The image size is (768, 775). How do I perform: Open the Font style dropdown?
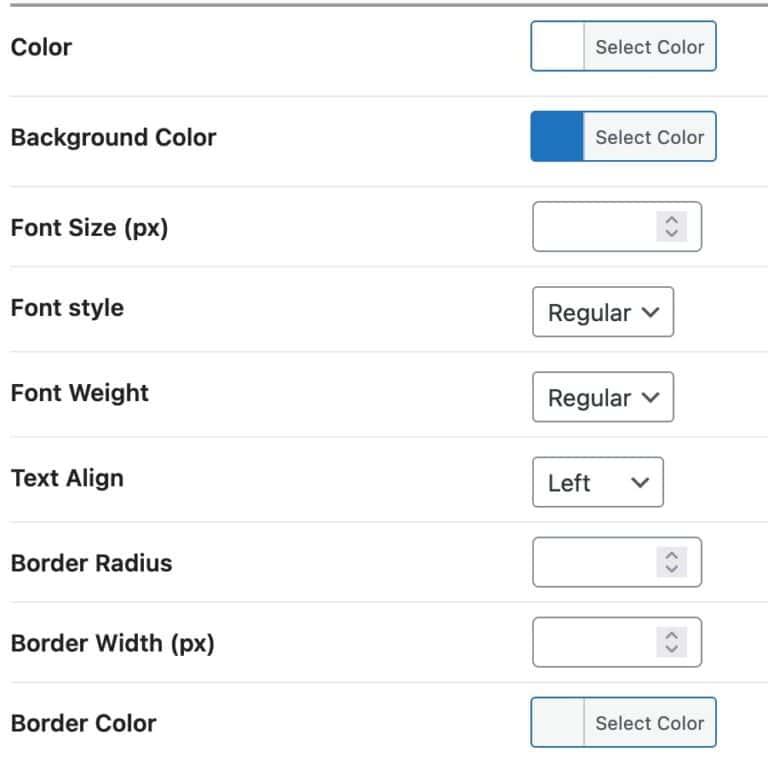coord(603,313)
